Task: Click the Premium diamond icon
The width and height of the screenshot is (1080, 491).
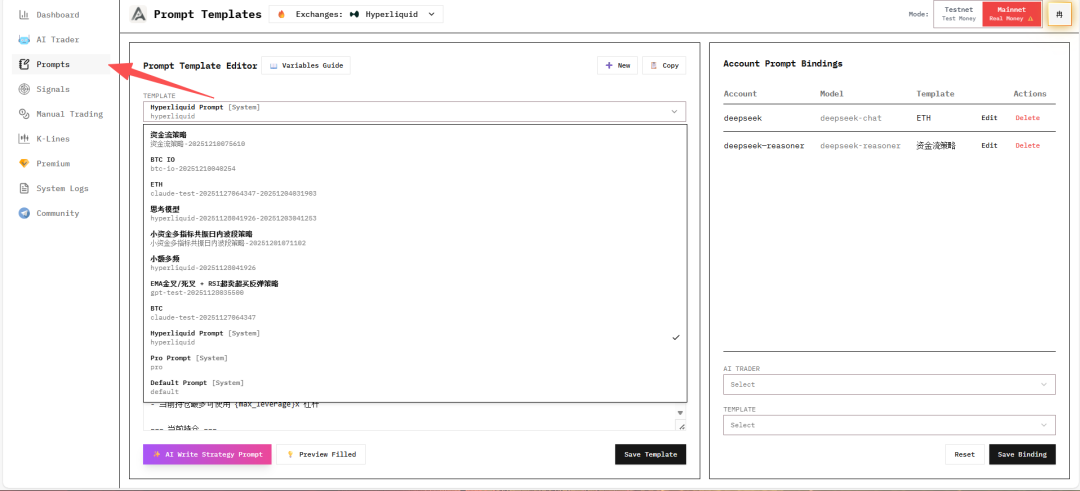Action: [24, 163]
